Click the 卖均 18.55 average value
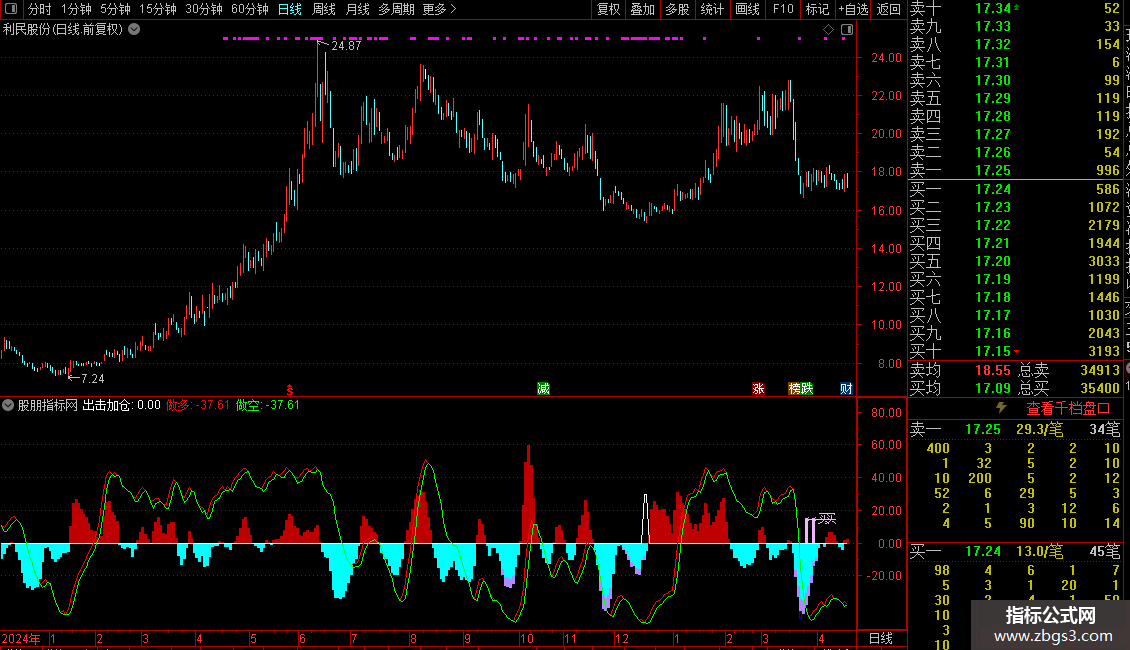The width and height of the screenshot is (1130, 650). pyautogui.click(x=992, y=370)
